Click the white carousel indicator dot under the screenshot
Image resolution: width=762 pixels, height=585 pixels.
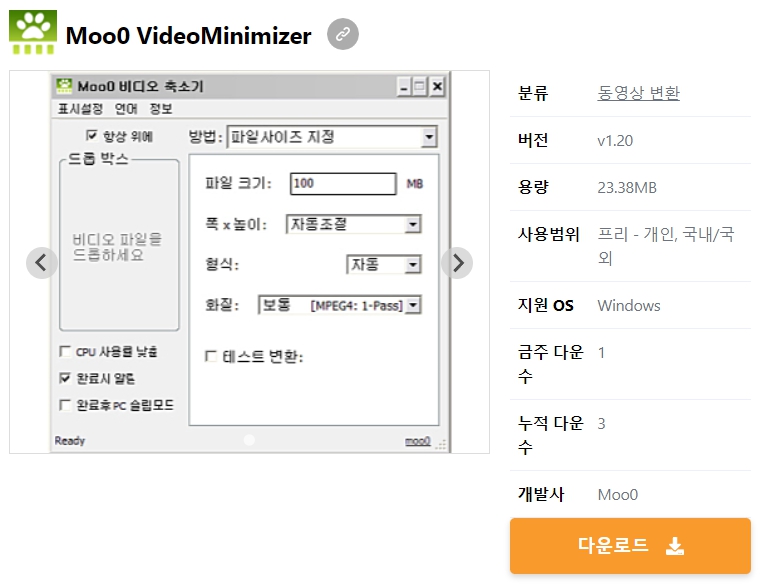tap(249, 440)
